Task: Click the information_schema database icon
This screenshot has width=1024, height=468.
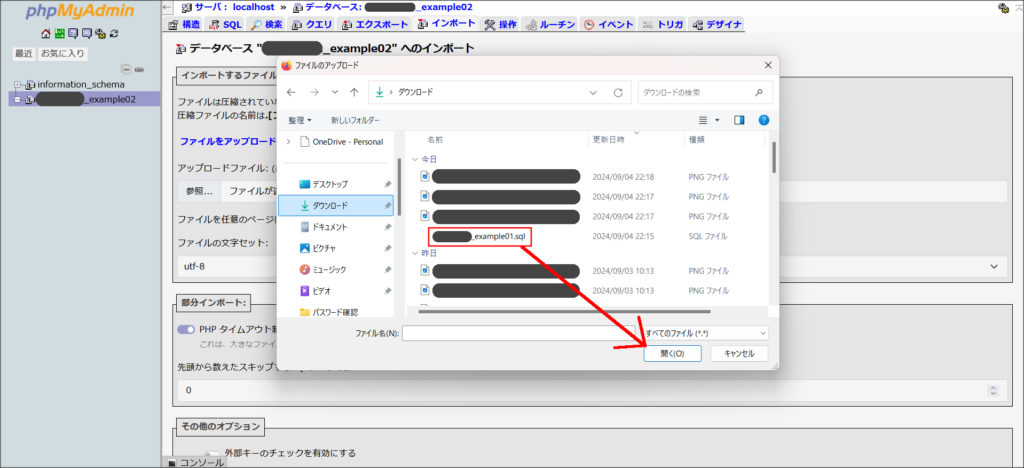Action: [31, 84]
